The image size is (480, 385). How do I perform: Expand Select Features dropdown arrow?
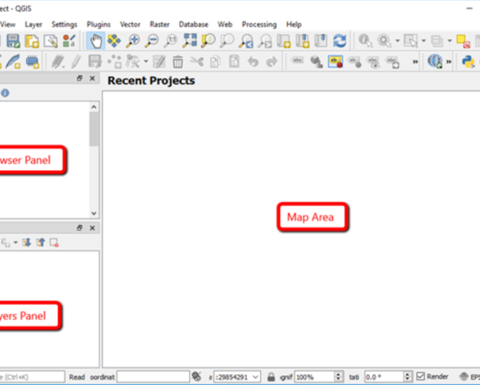coord(424,41)
